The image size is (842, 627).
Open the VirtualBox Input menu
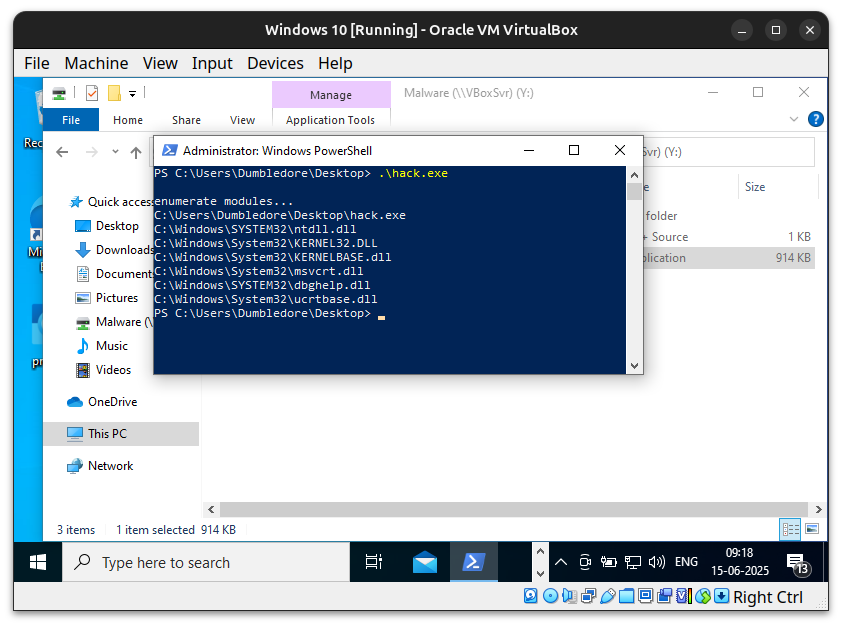(x=212, y=63)
